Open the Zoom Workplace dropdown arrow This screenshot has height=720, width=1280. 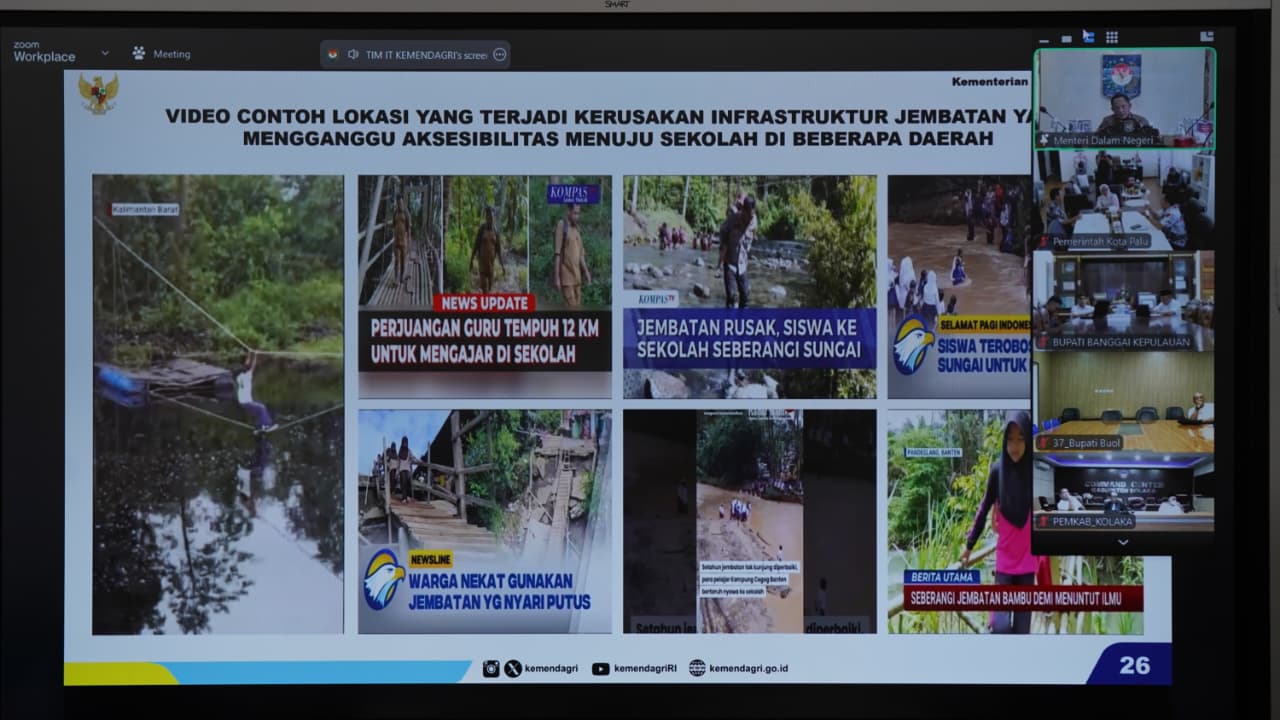pyautogui.click(x=105, y=53)
